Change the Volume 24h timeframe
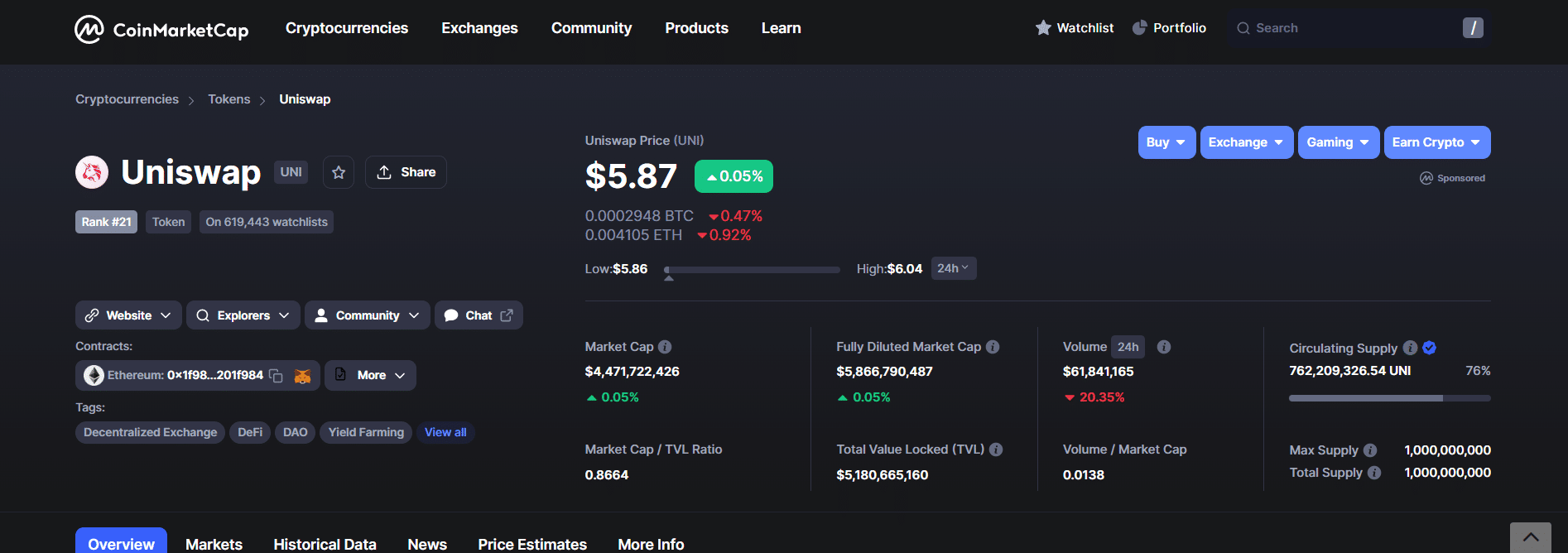 pyautogui.click(x=1128, y=347)
